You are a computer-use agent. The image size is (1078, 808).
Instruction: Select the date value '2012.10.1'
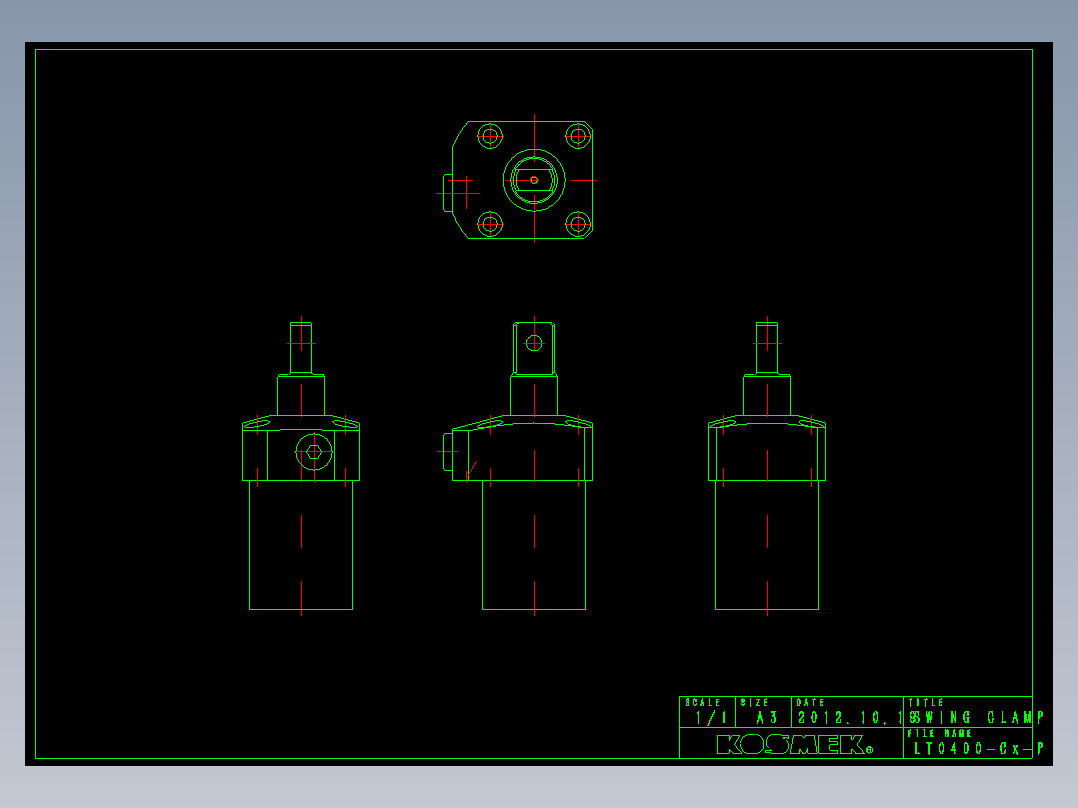click(850, 718)
